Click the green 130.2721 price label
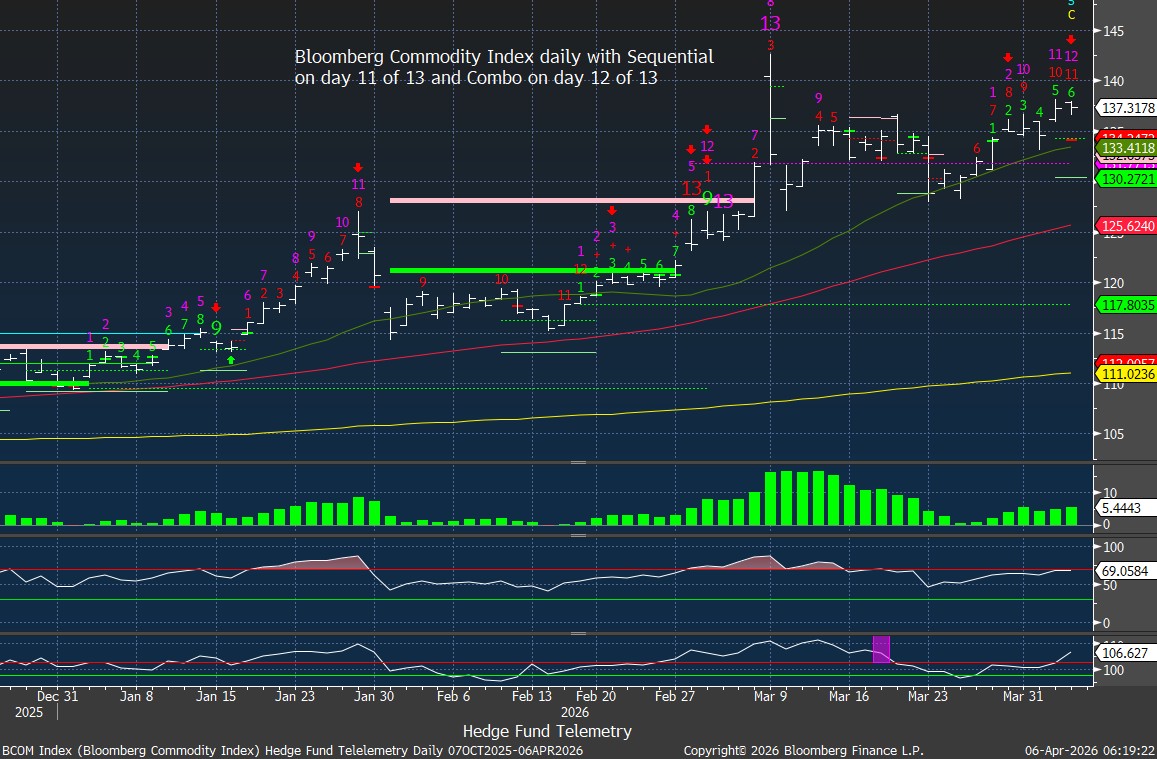The height and width of the screenshot is (759, 1157). click(1126, 179)
